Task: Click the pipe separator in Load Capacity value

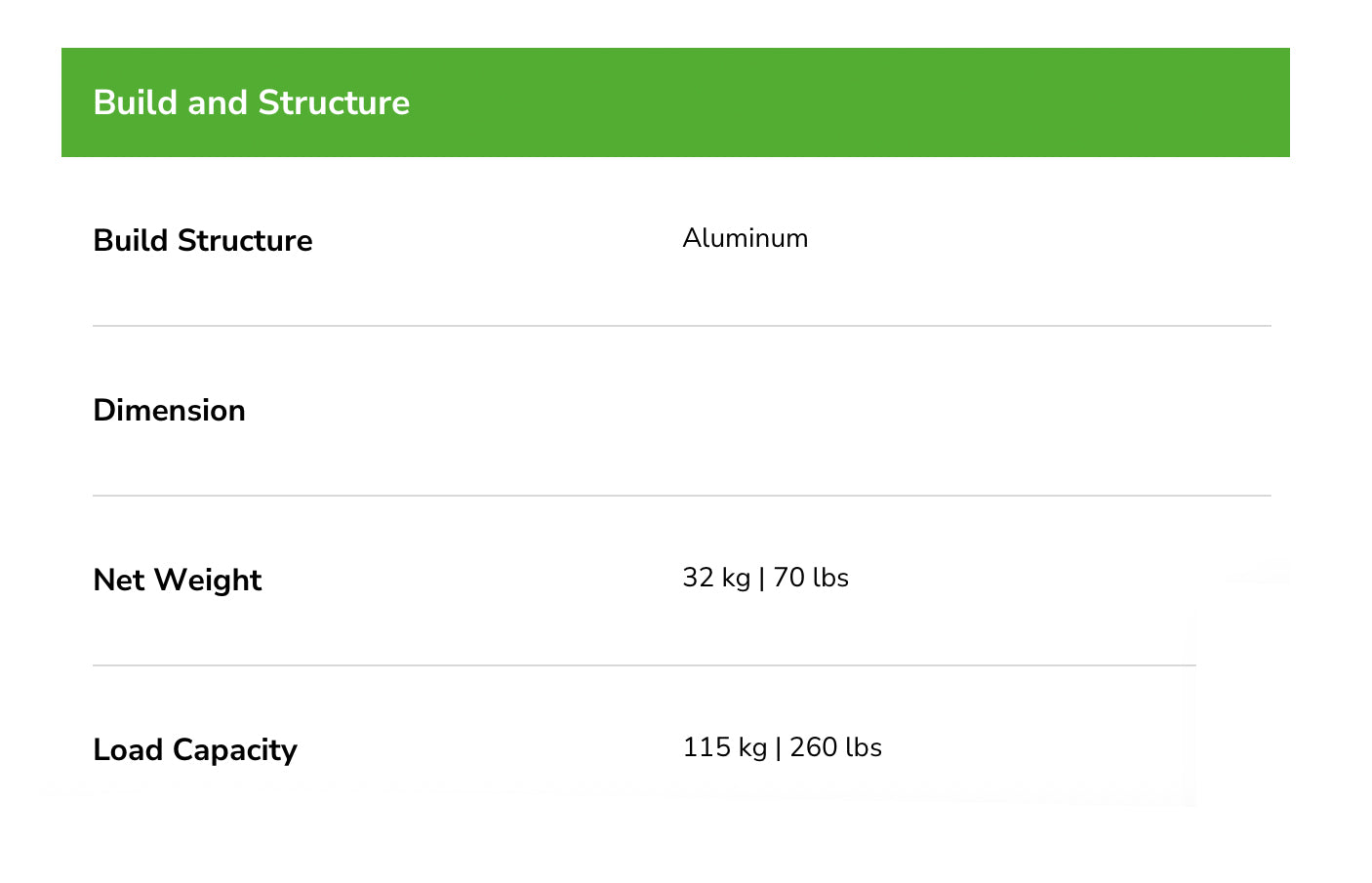Action: coord(779,747)
